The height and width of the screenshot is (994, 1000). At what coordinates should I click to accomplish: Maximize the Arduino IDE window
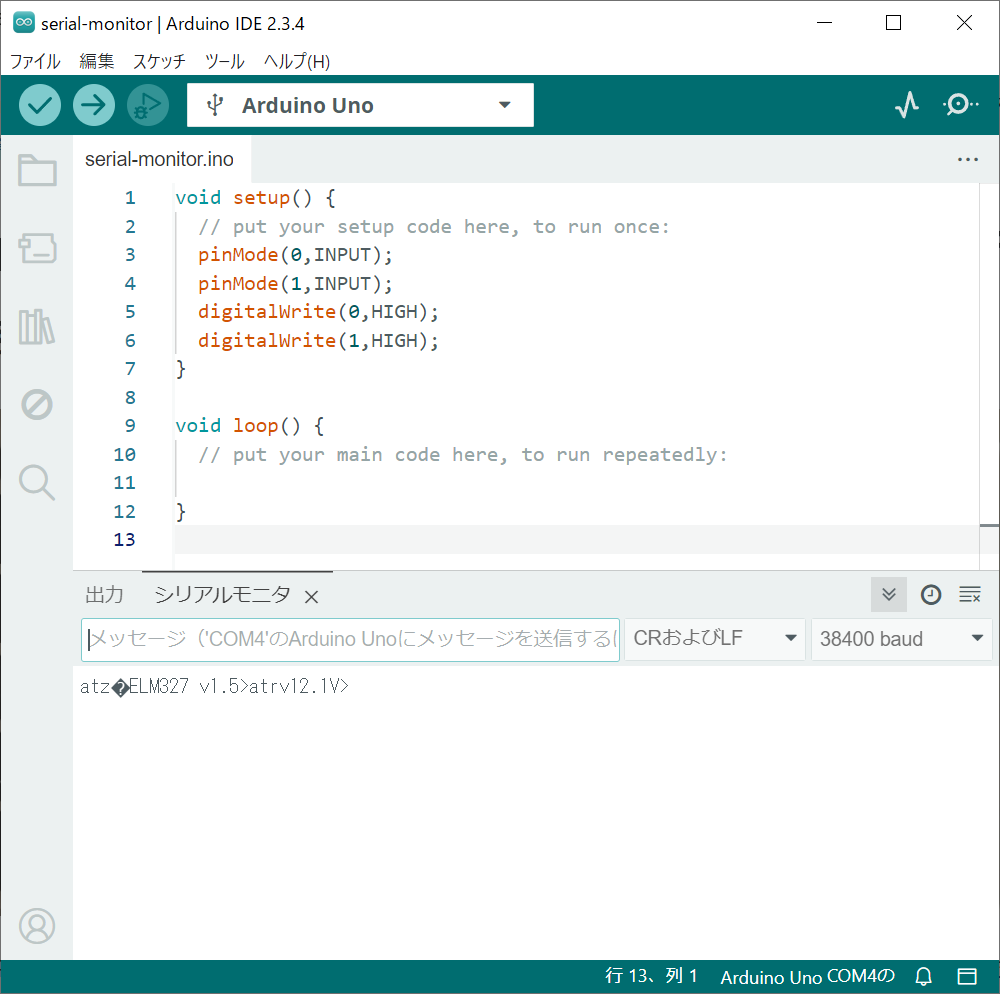[x=893, y=23]
